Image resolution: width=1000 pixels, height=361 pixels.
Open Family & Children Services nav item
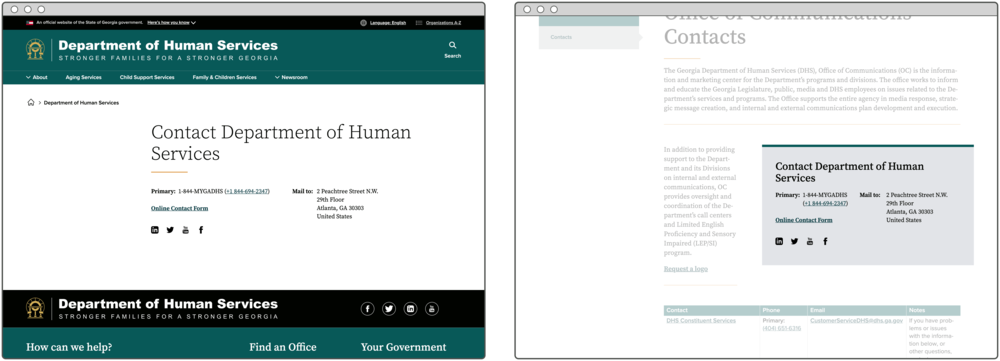point(224,77)
